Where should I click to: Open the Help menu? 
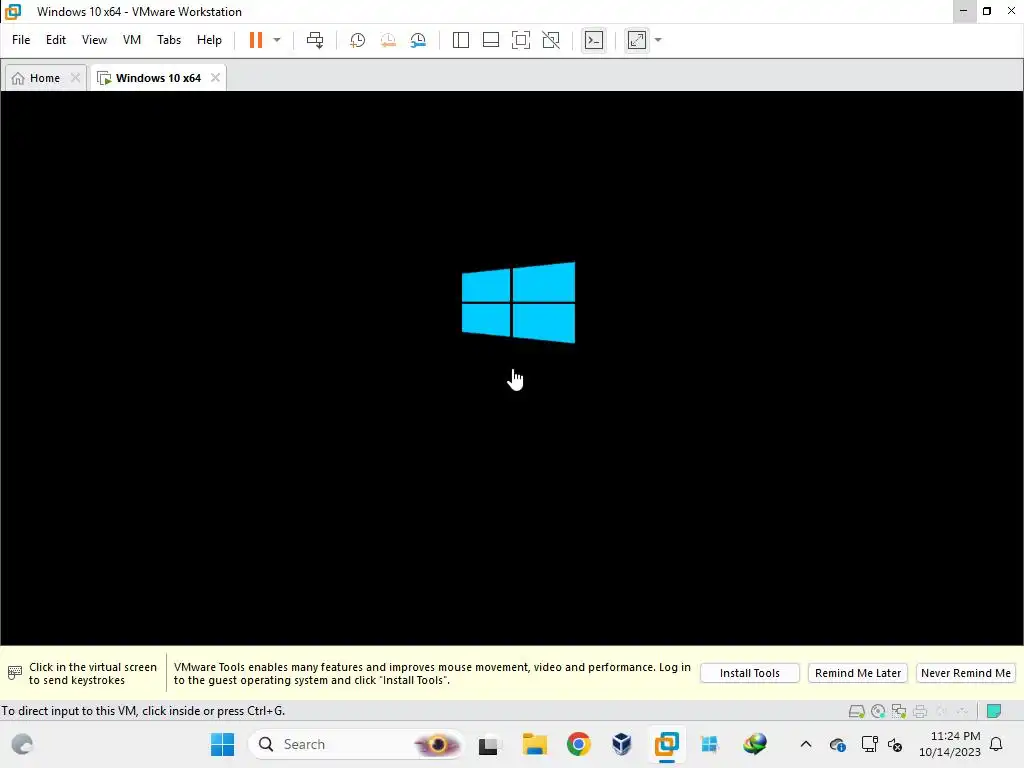[x=209, y=40]
